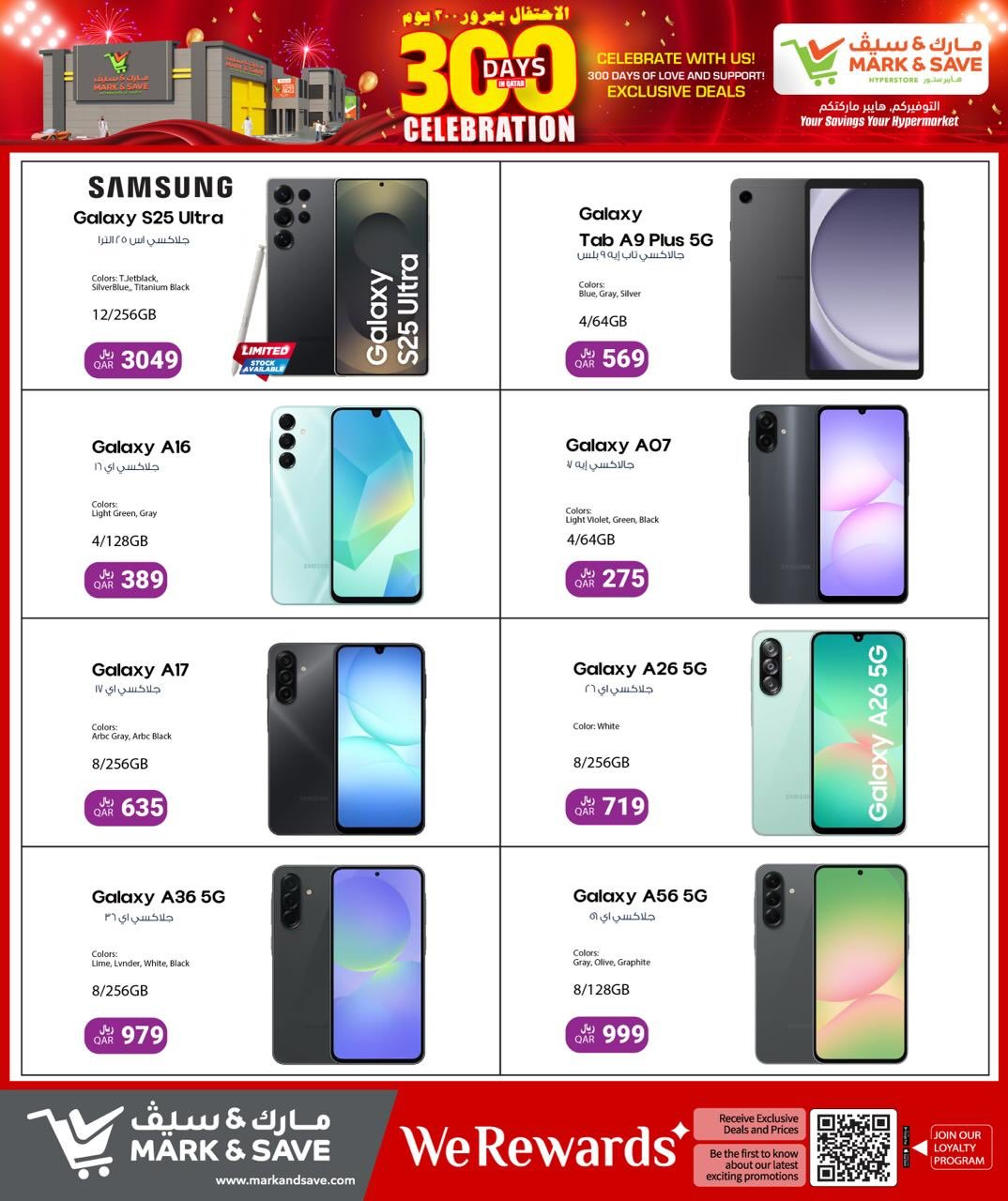Click the Galaxy A36 5G title

(x=159, y=897)
